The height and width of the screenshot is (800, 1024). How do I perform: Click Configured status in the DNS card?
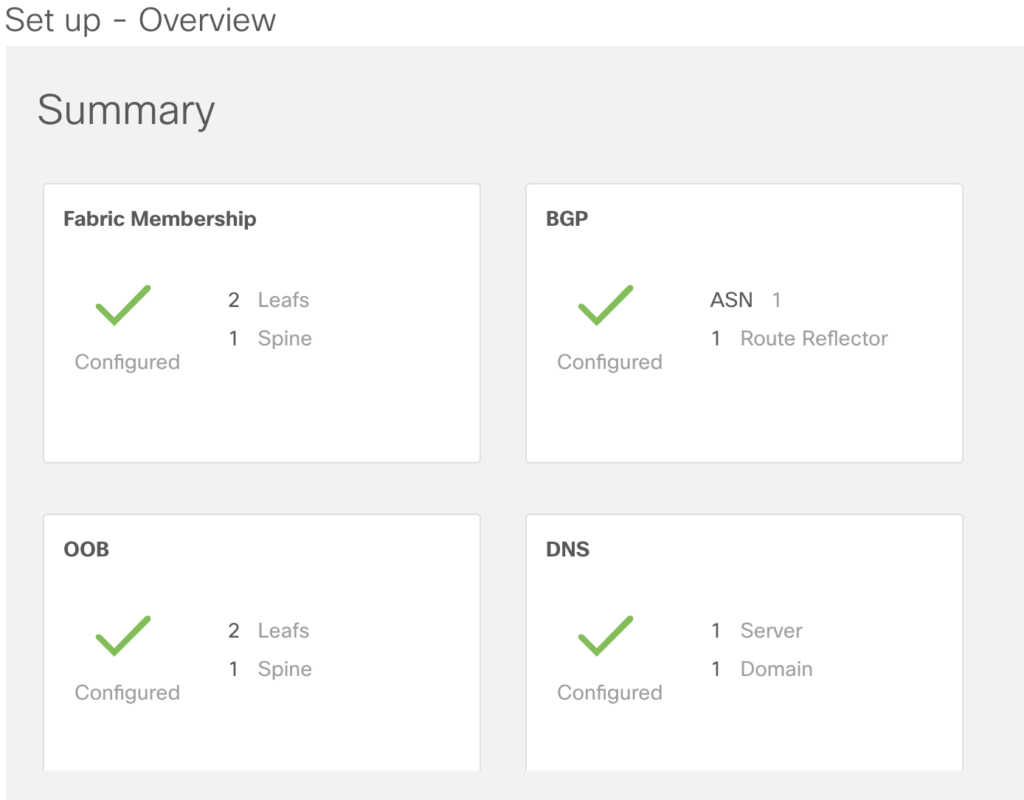(x=610, y=692)
